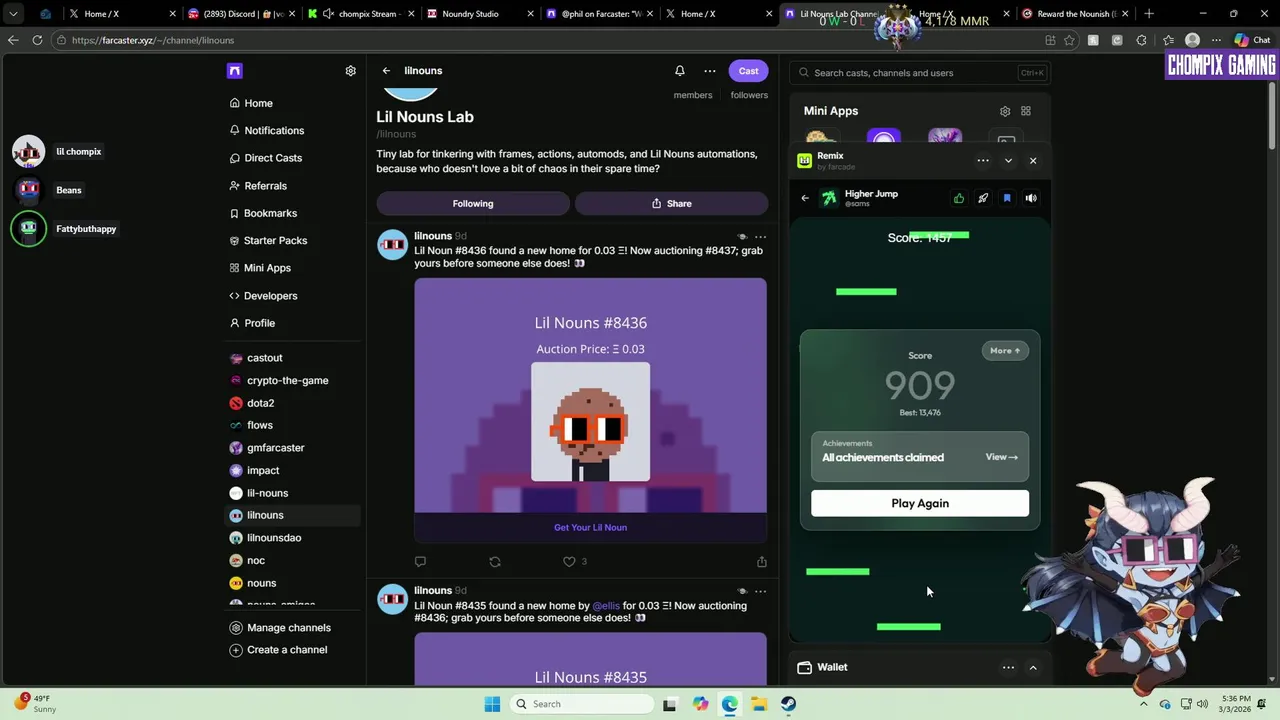1280x720 pixels.
Task: Open three-dots menu on #8436 cast
Action: tap(760, 237)
